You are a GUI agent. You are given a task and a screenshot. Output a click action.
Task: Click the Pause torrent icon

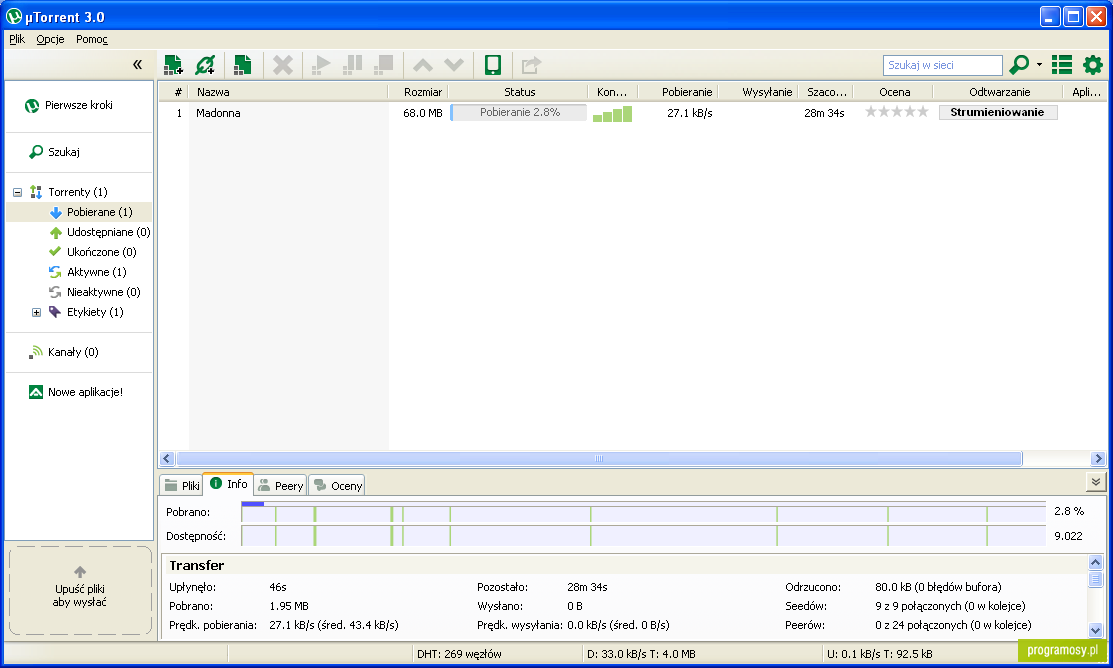pyautogui.click(x=352, y=65)
